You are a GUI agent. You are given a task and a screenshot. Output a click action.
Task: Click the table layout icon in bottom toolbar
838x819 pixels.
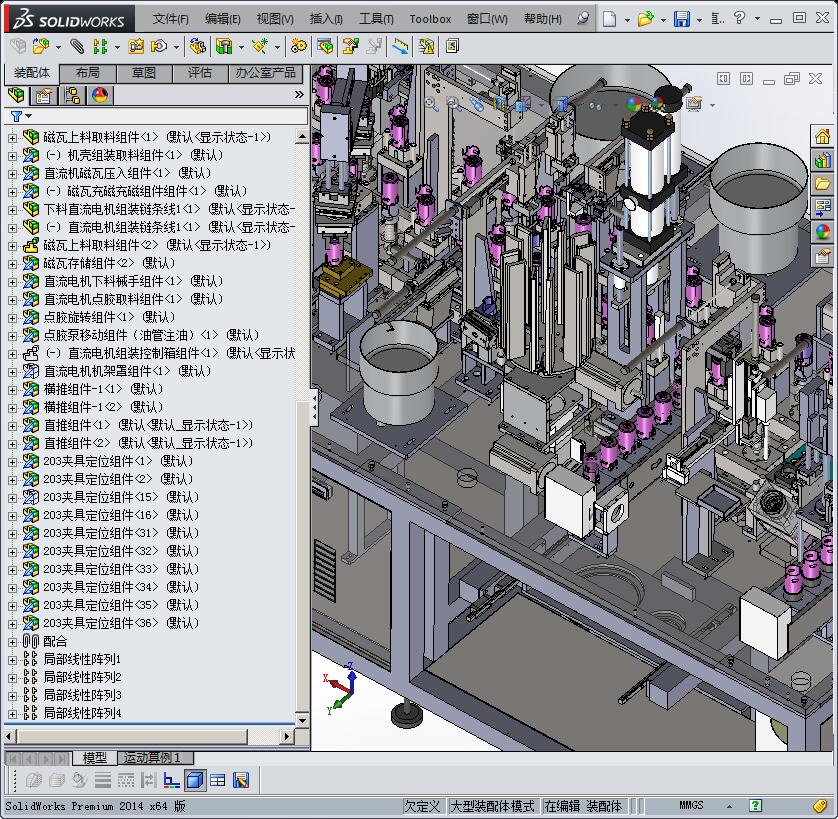[x=218, y=781]
